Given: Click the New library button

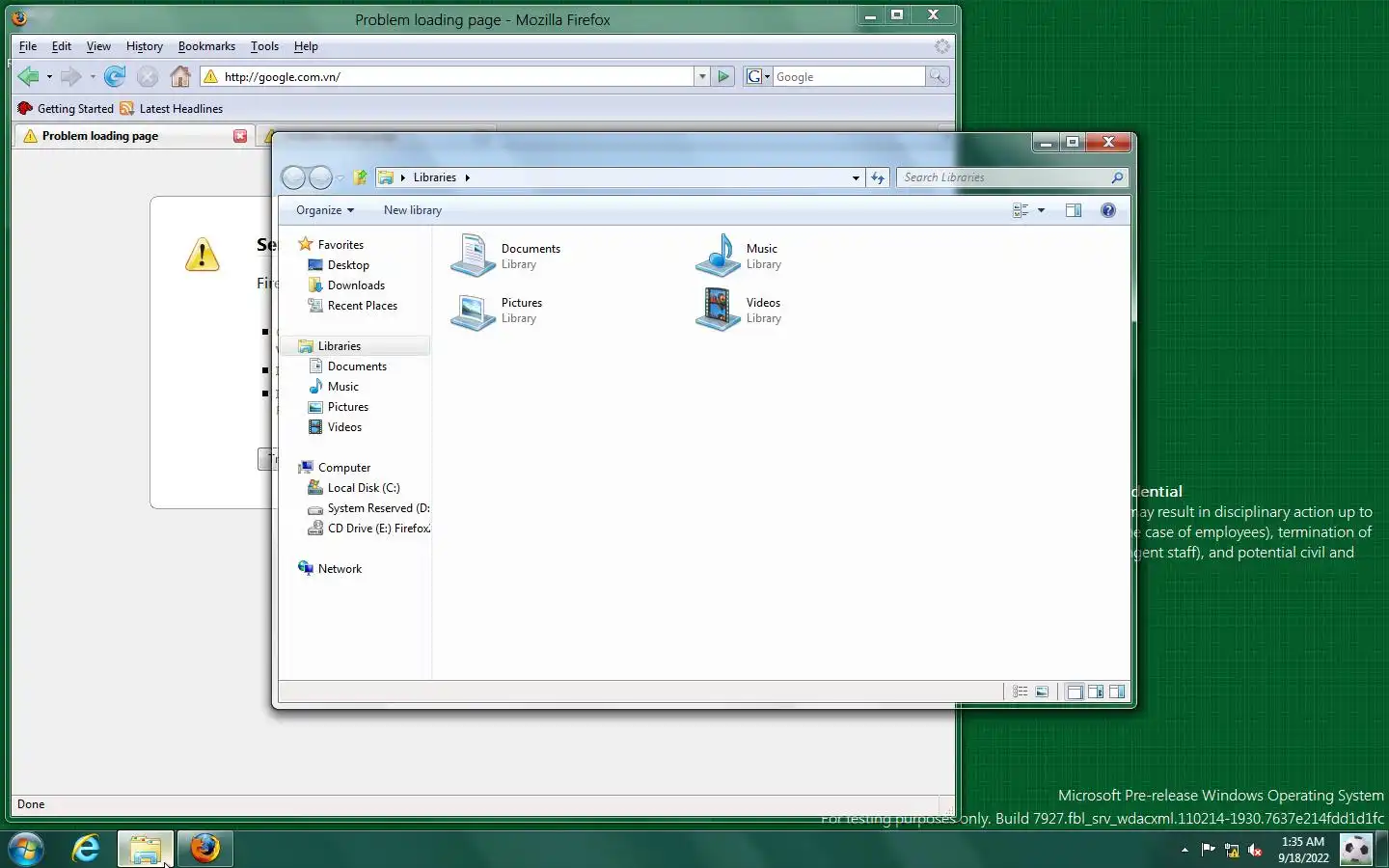Looking at the screenshot, I should point(413,210).
